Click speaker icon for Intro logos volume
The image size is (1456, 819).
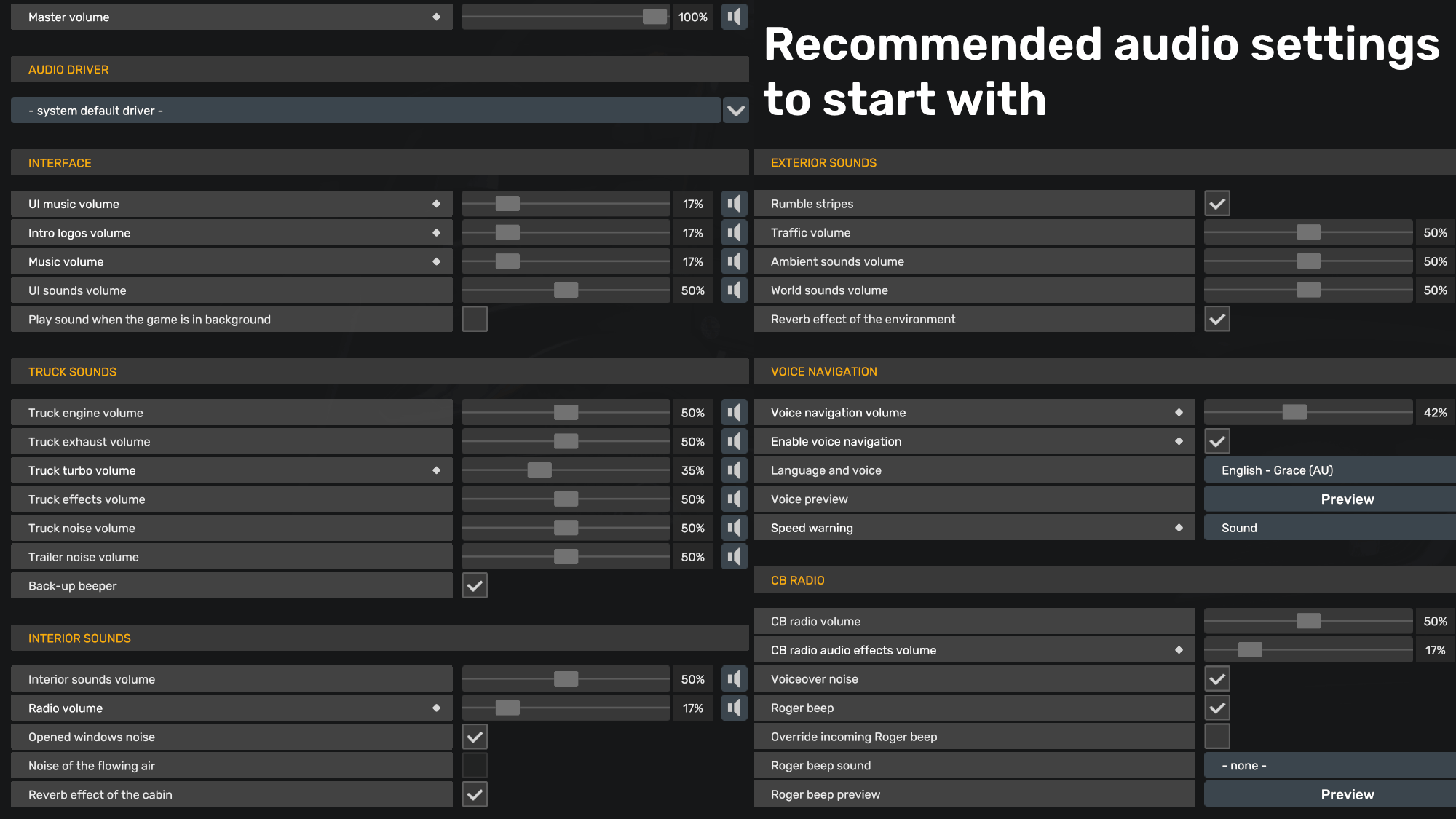(735, 233)
